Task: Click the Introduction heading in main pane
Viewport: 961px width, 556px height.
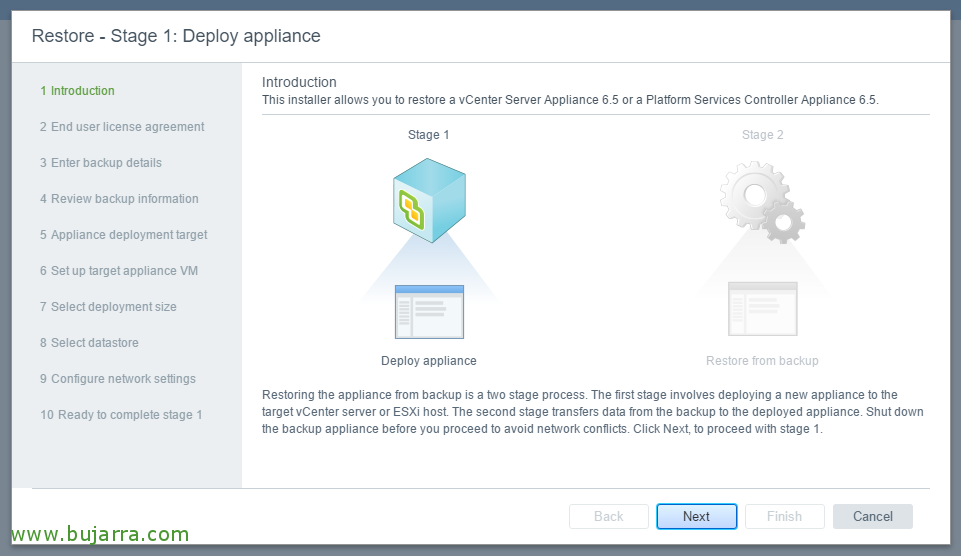Action: 299,82
